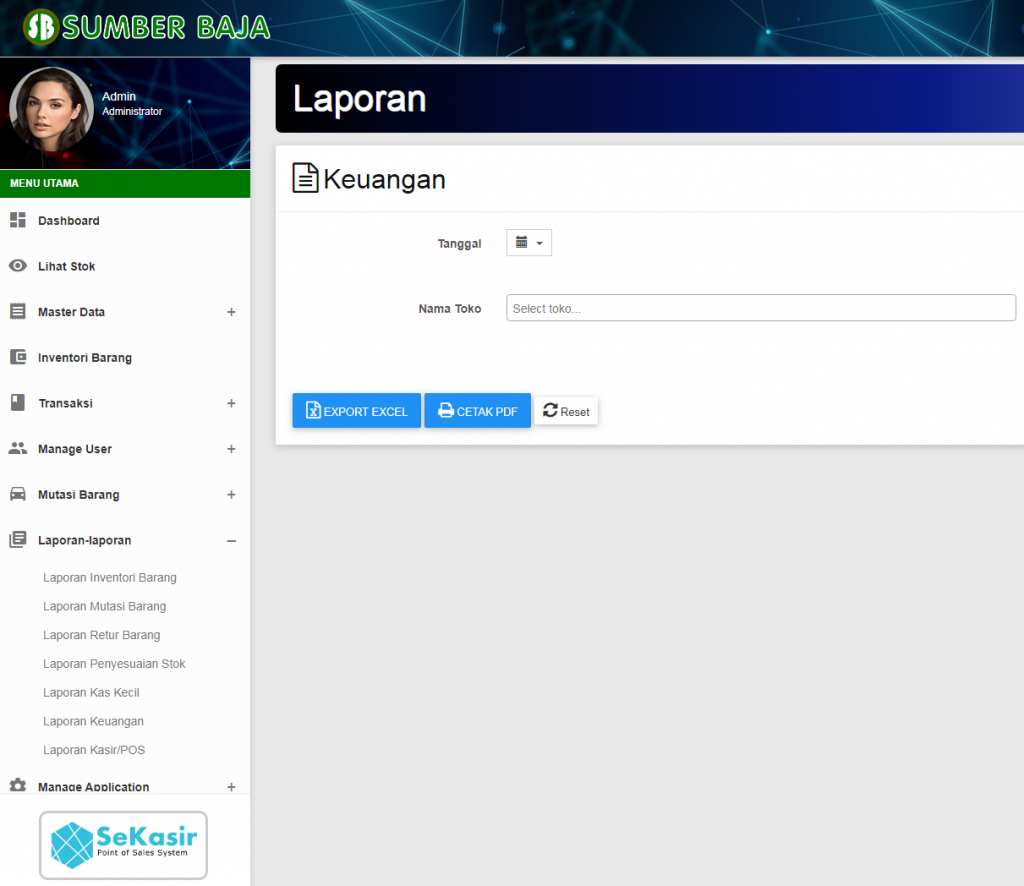Select the Laporan-laporan menu label
1024x886 pixels.
(84, 541)
